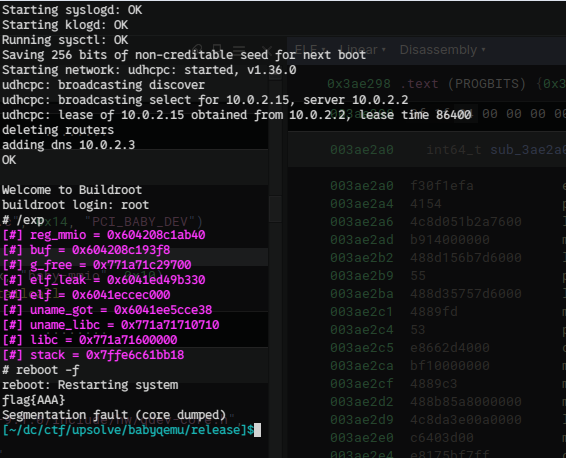Select opcode bytes e8662d4000

click(450, 348)
